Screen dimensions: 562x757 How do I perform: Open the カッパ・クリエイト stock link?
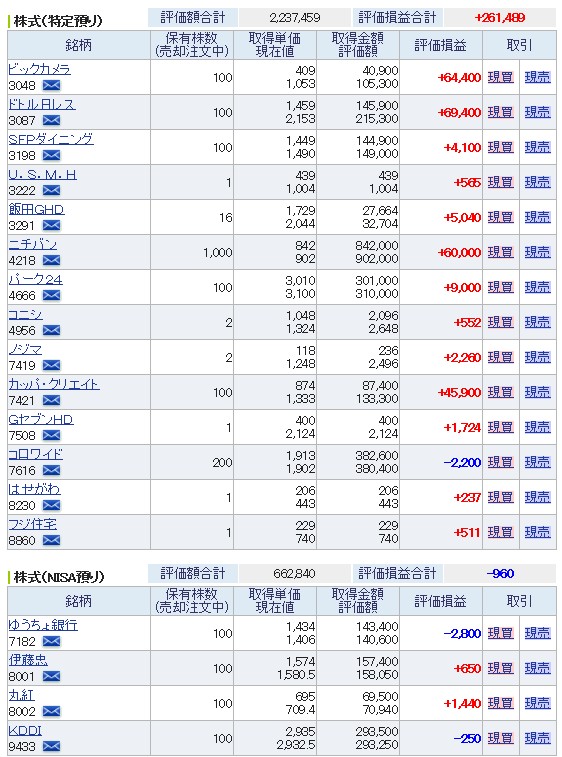click(54, 384)
